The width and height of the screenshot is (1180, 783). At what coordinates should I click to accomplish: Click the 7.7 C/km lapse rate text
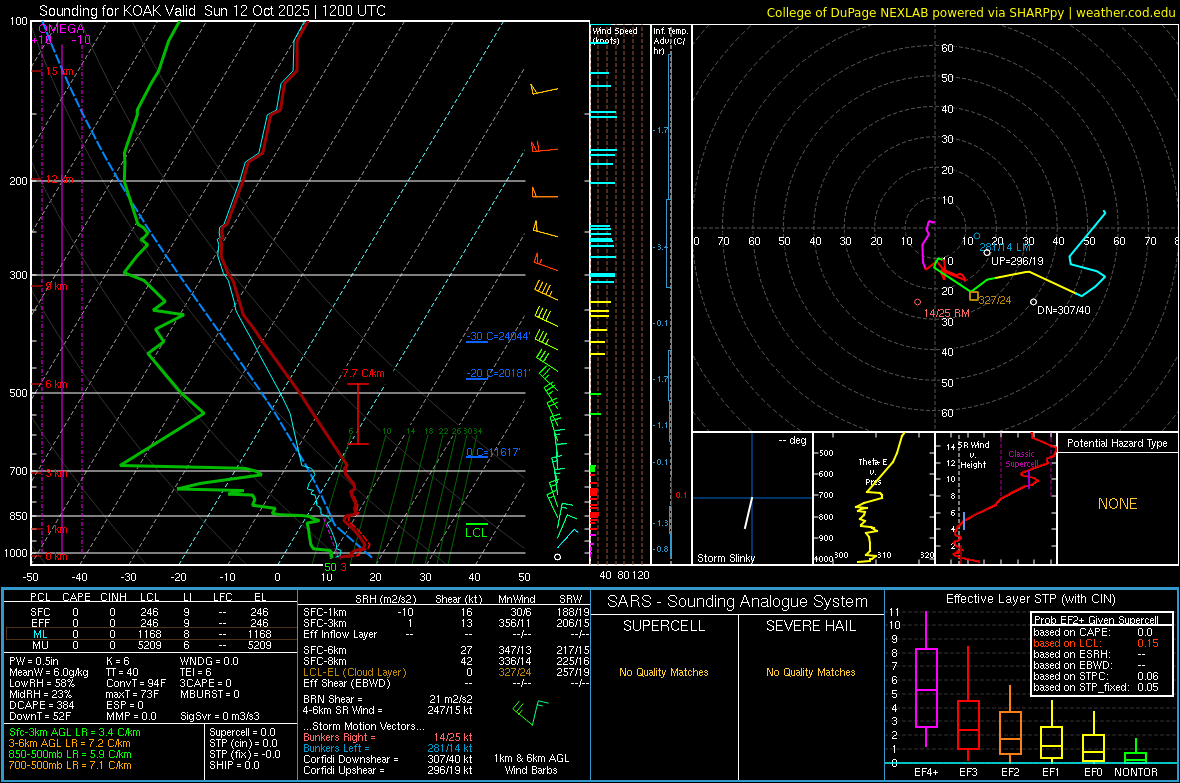(363, 373)
